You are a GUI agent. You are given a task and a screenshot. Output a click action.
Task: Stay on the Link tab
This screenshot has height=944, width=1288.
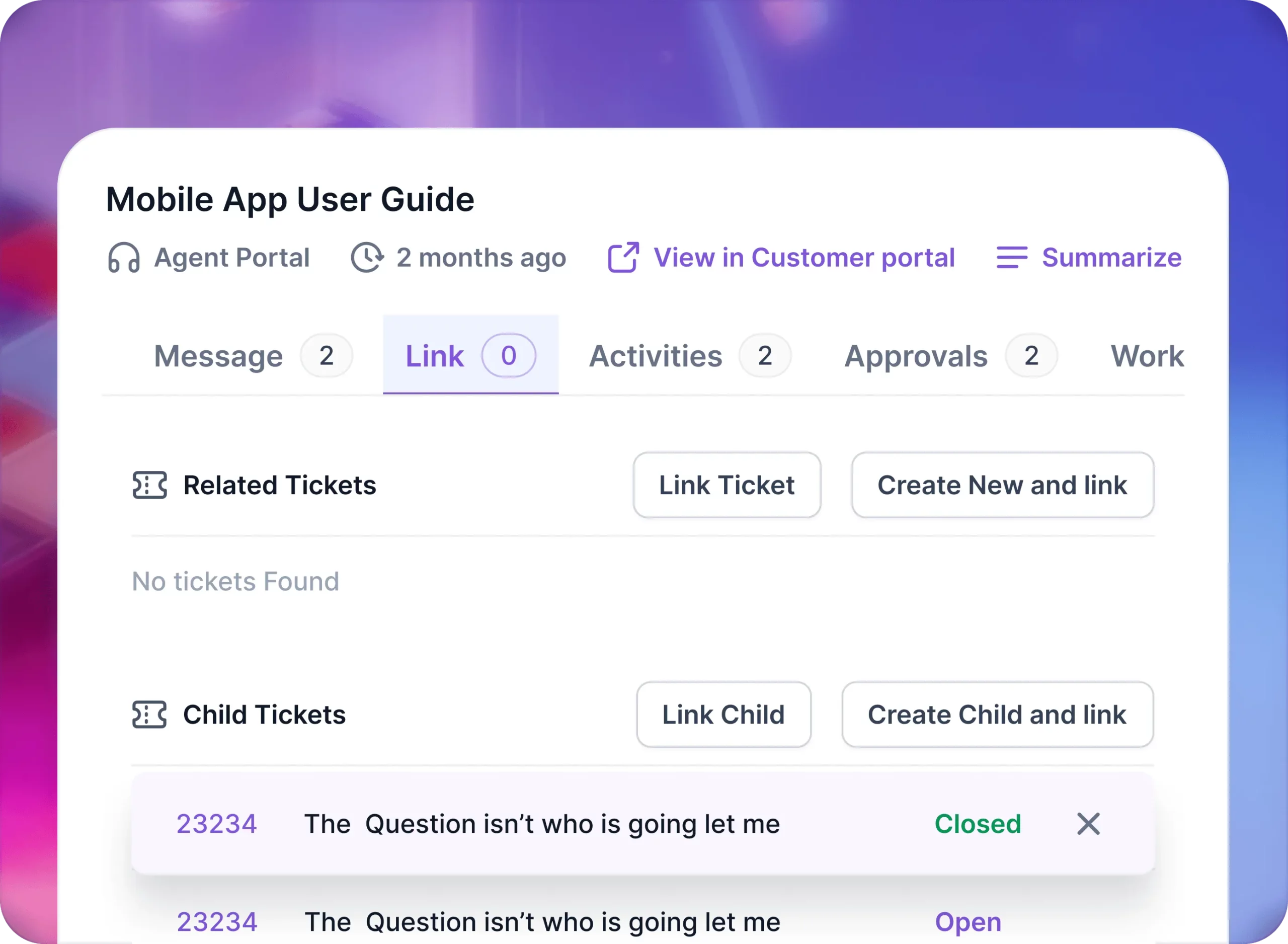(x=435, y=355)
